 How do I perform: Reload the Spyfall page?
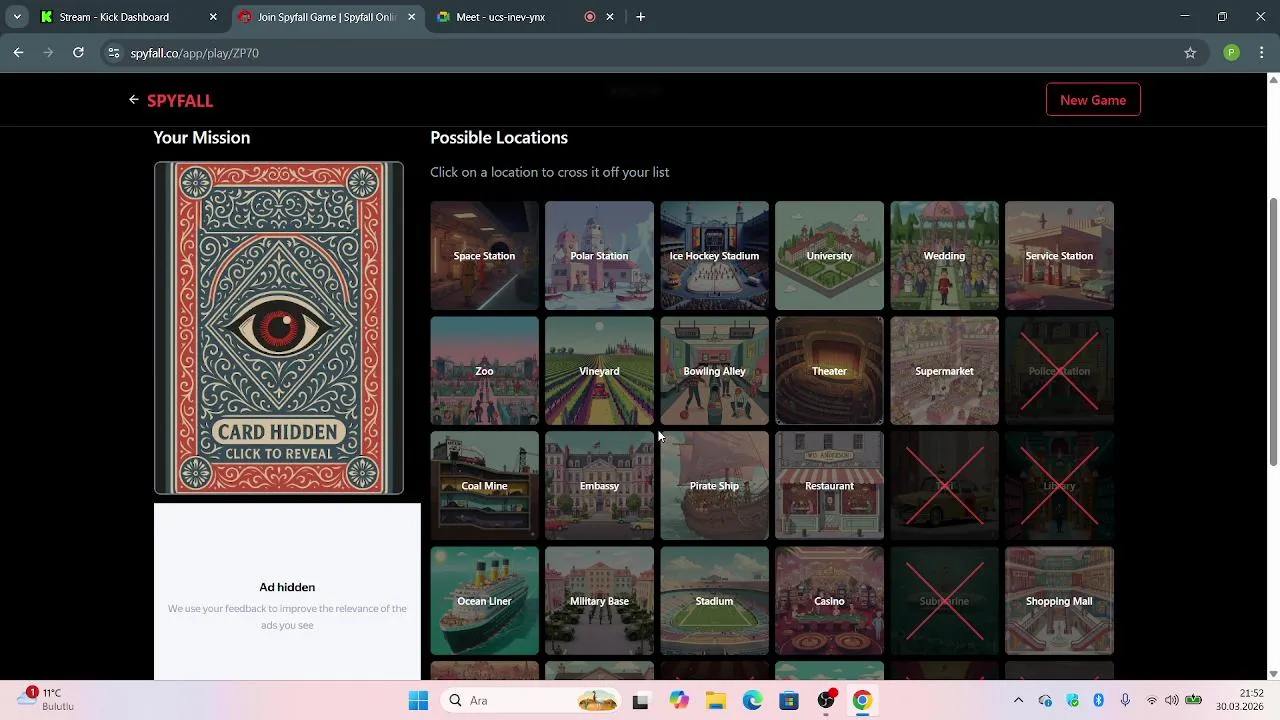78,53
